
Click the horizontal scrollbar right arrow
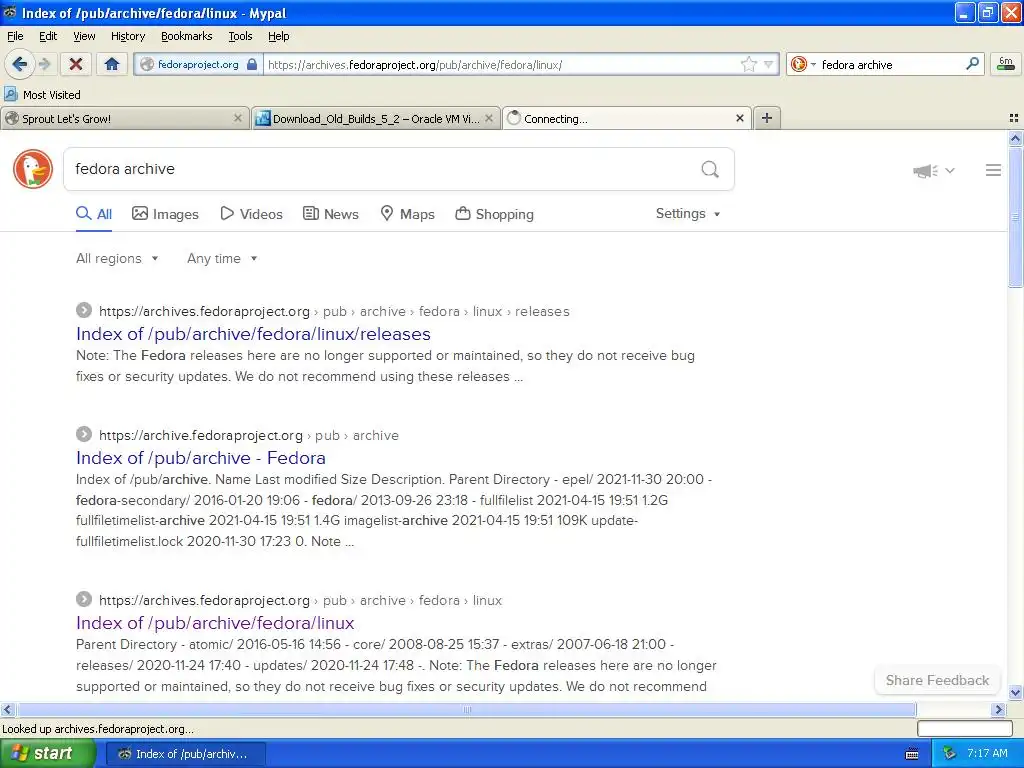click(x=999, y=709)
